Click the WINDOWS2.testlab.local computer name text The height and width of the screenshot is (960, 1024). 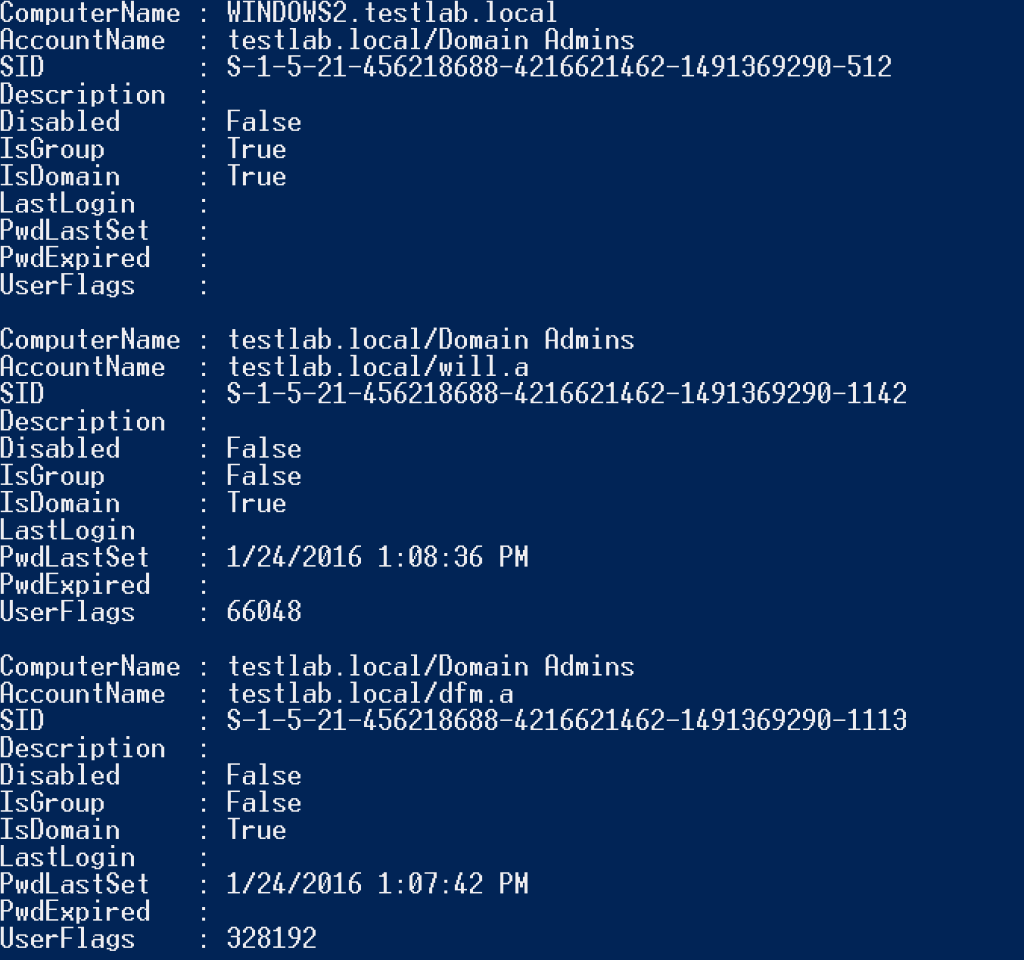tap(392, 13)
